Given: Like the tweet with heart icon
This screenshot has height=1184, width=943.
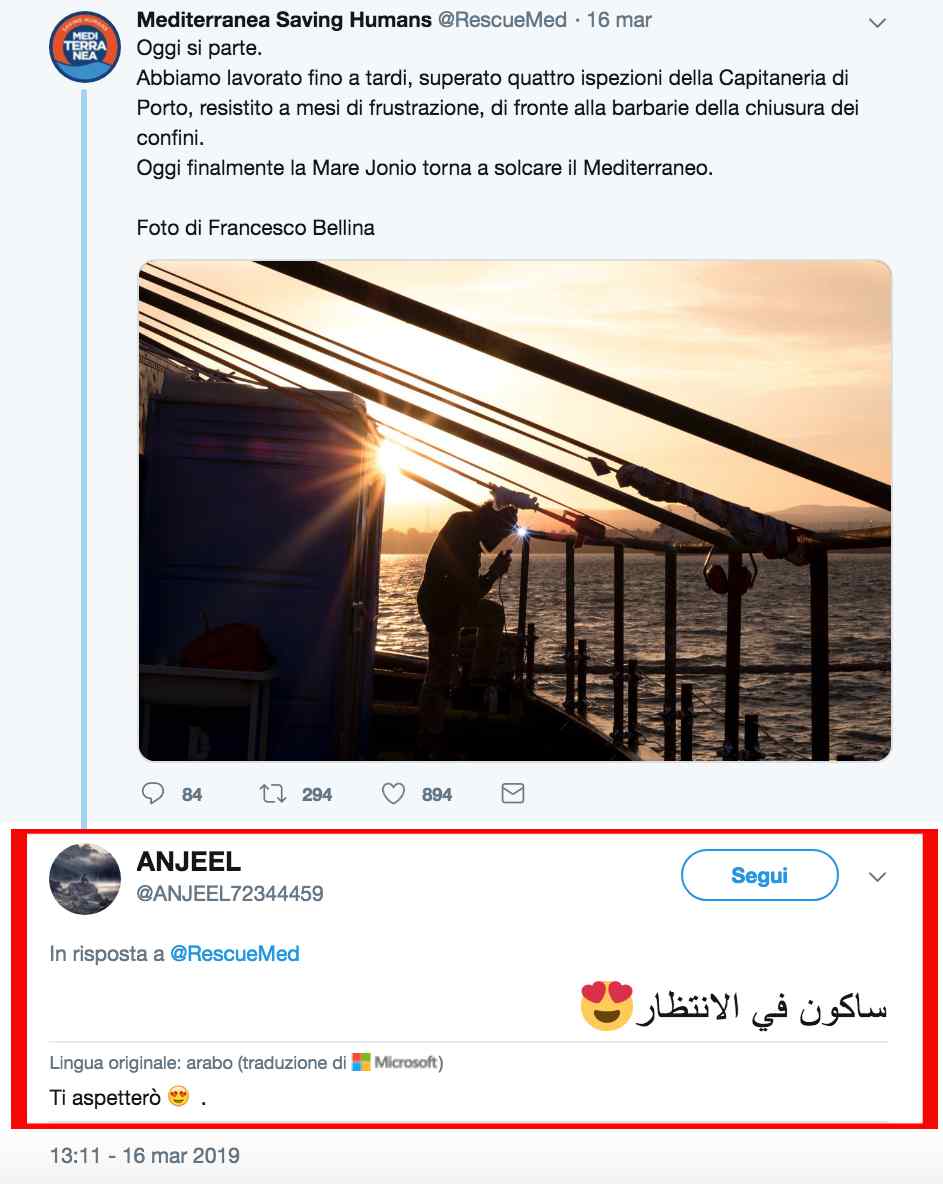Looking at the screenshot, I should pyautogui.click(x=394, y=794).
